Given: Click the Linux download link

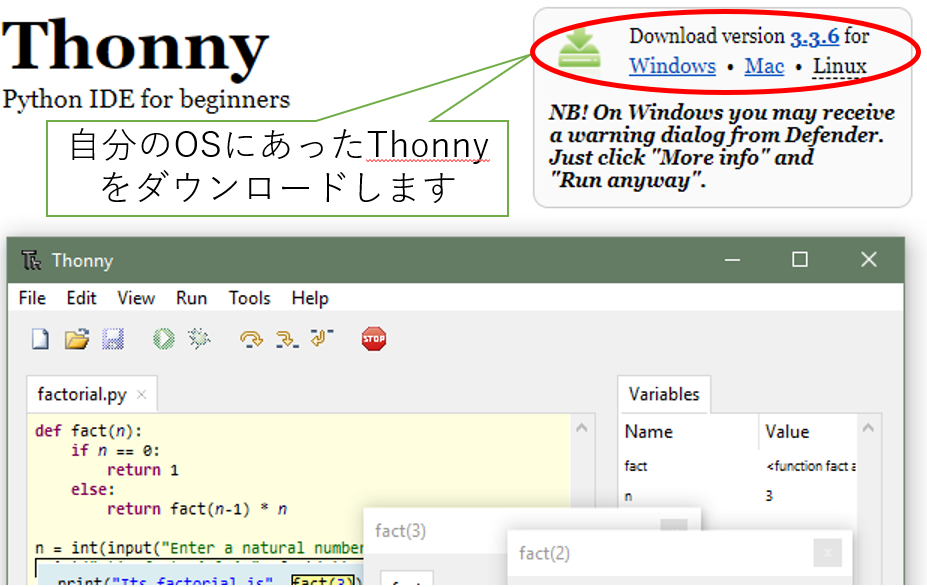Looking at the screenshot, I should [x=840, y=66].
